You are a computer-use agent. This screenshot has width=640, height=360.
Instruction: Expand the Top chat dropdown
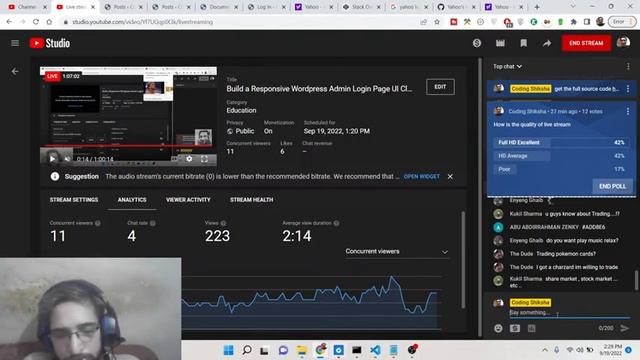(x=507, y=66)
